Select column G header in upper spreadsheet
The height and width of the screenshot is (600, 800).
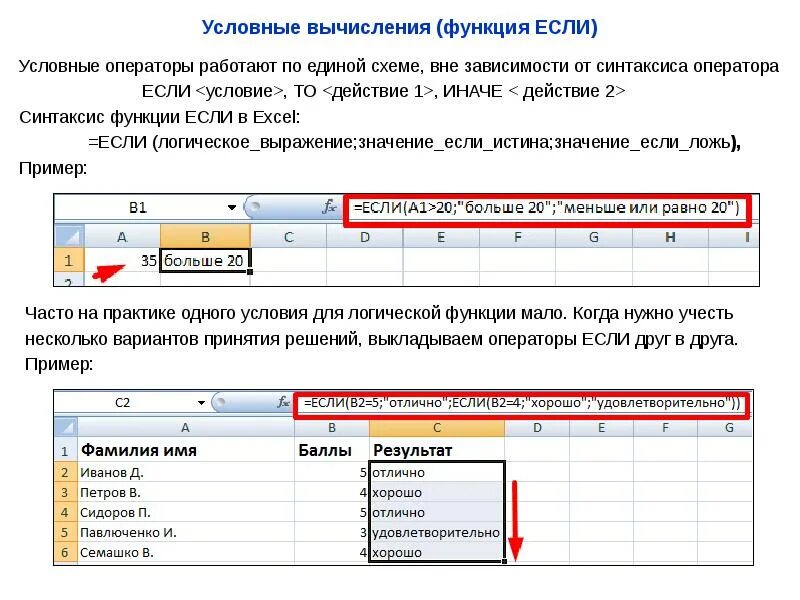tap(594, 237)
